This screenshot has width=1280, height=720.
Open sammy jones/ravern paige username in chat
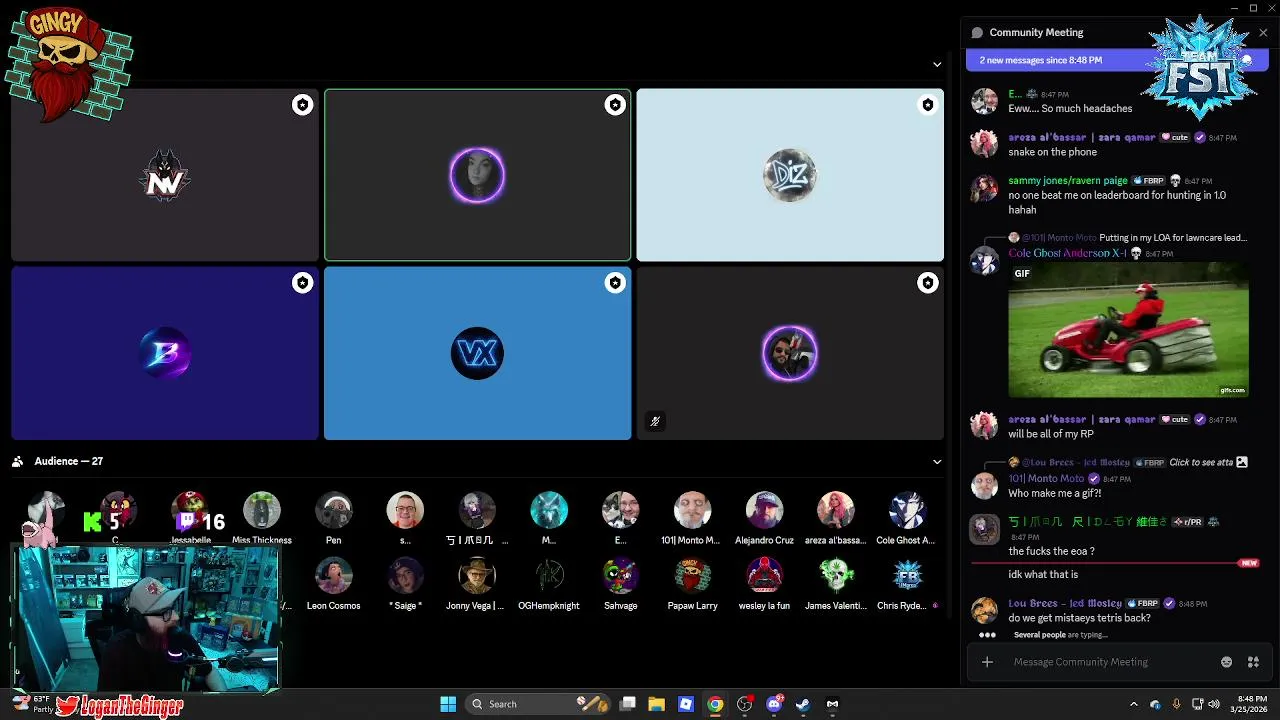[1068, 181]
